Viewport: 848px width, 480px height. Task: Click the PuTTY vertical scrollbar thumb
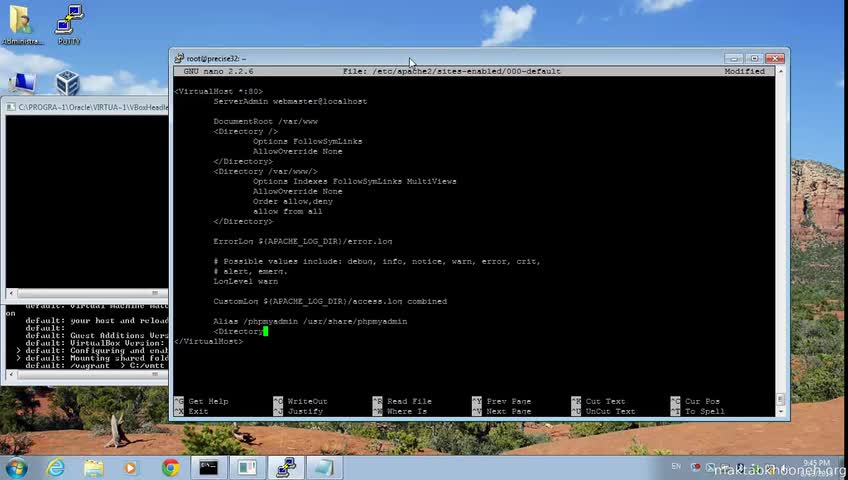click(x=780, y=399)
